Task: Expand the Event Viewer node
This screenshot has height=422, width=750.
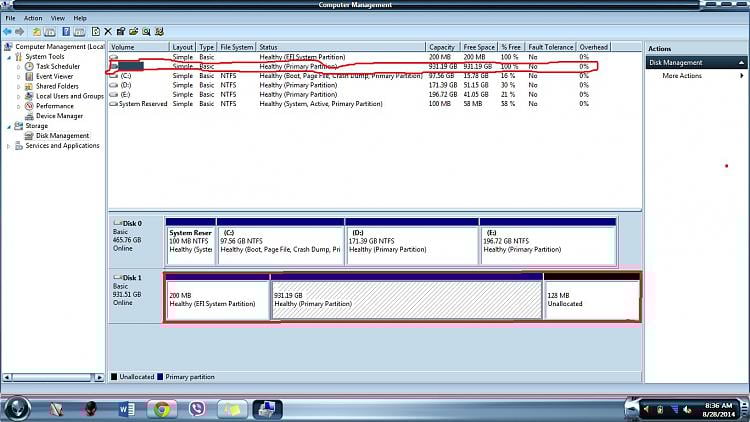Action: coord(19,77)
